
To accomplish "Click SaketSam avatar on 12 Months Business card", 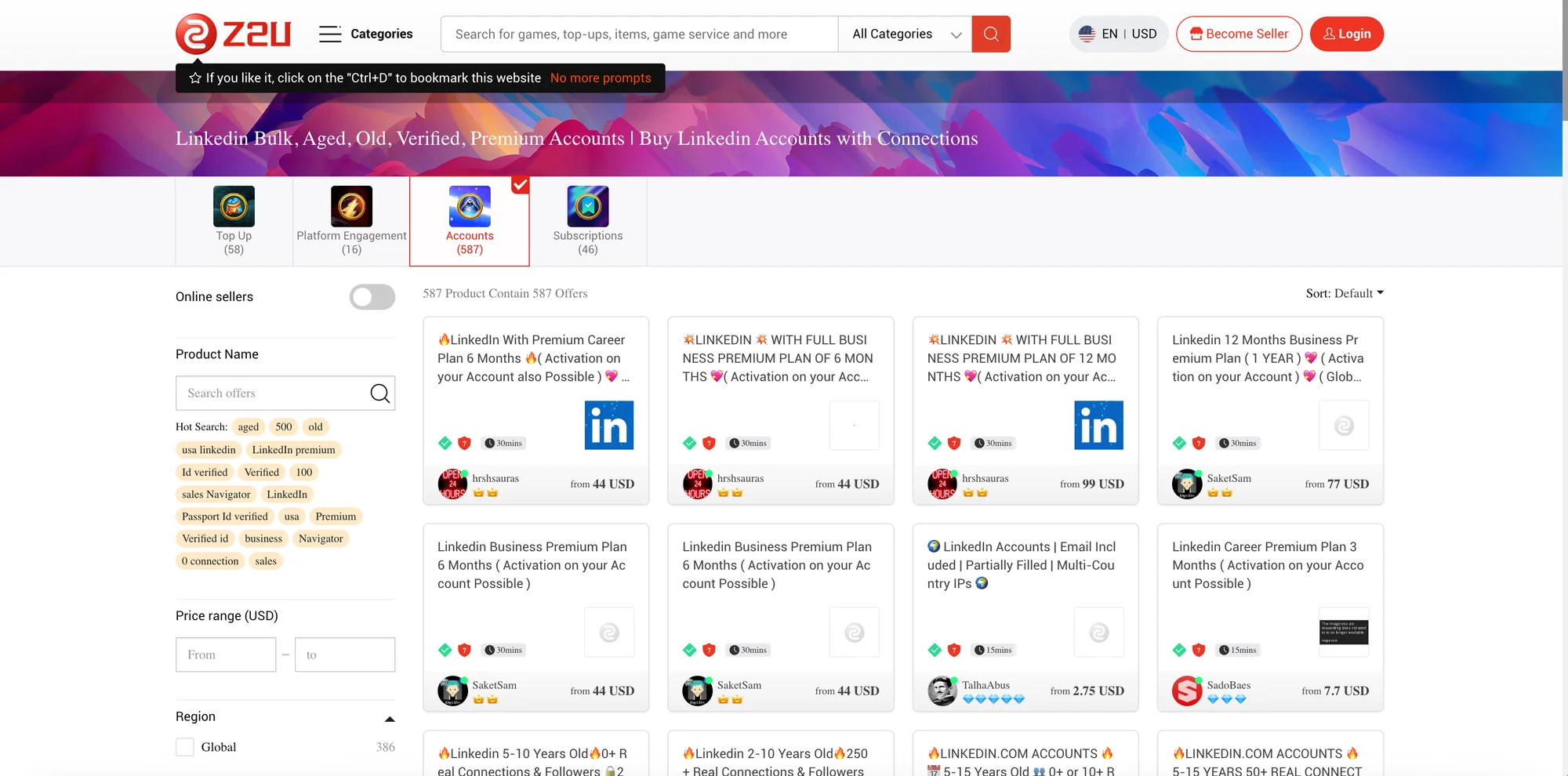I will click(1187, 484).
